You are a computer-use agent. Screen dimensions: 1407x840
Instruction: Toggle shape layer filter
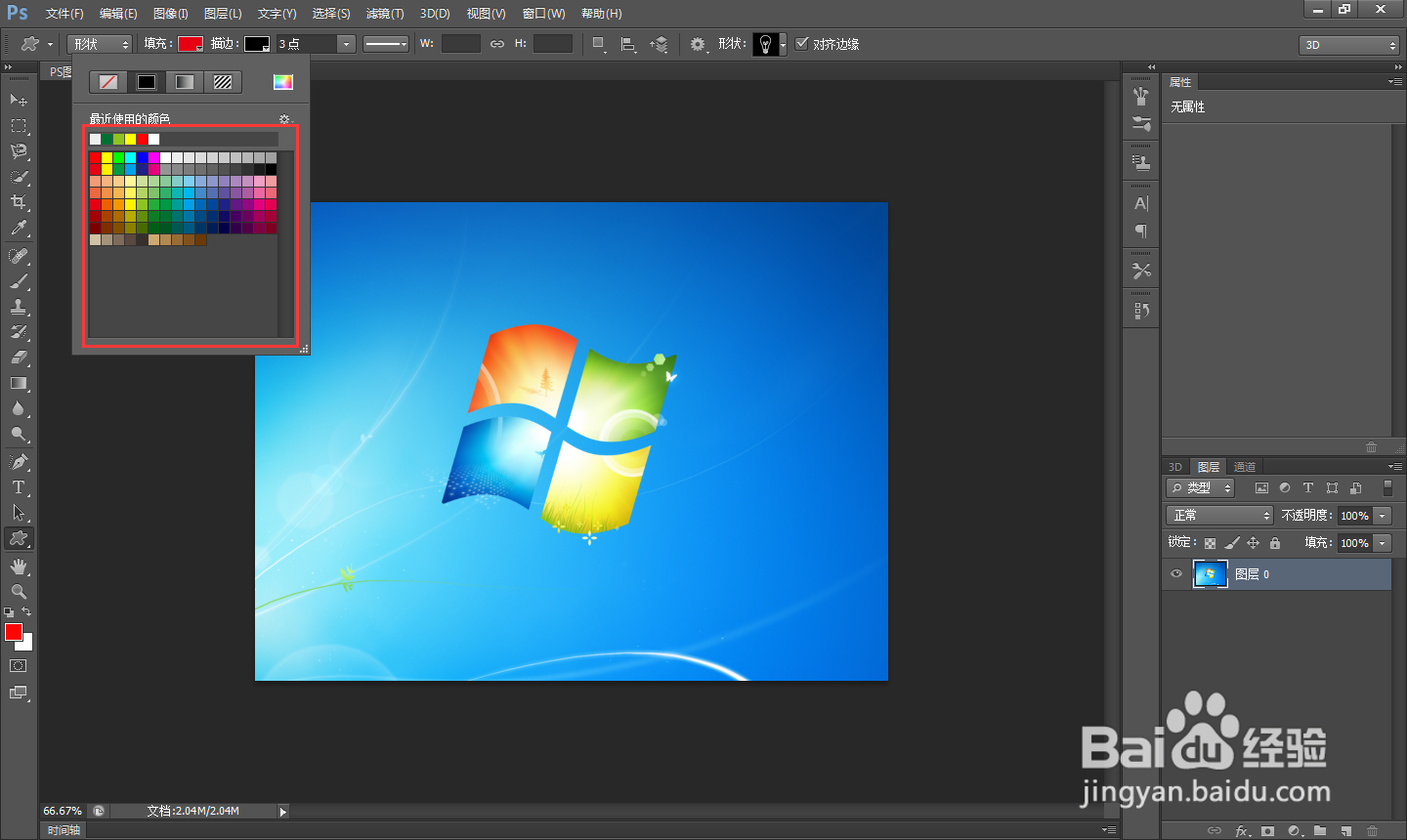pyautogui.click(x=1332, y=487)
